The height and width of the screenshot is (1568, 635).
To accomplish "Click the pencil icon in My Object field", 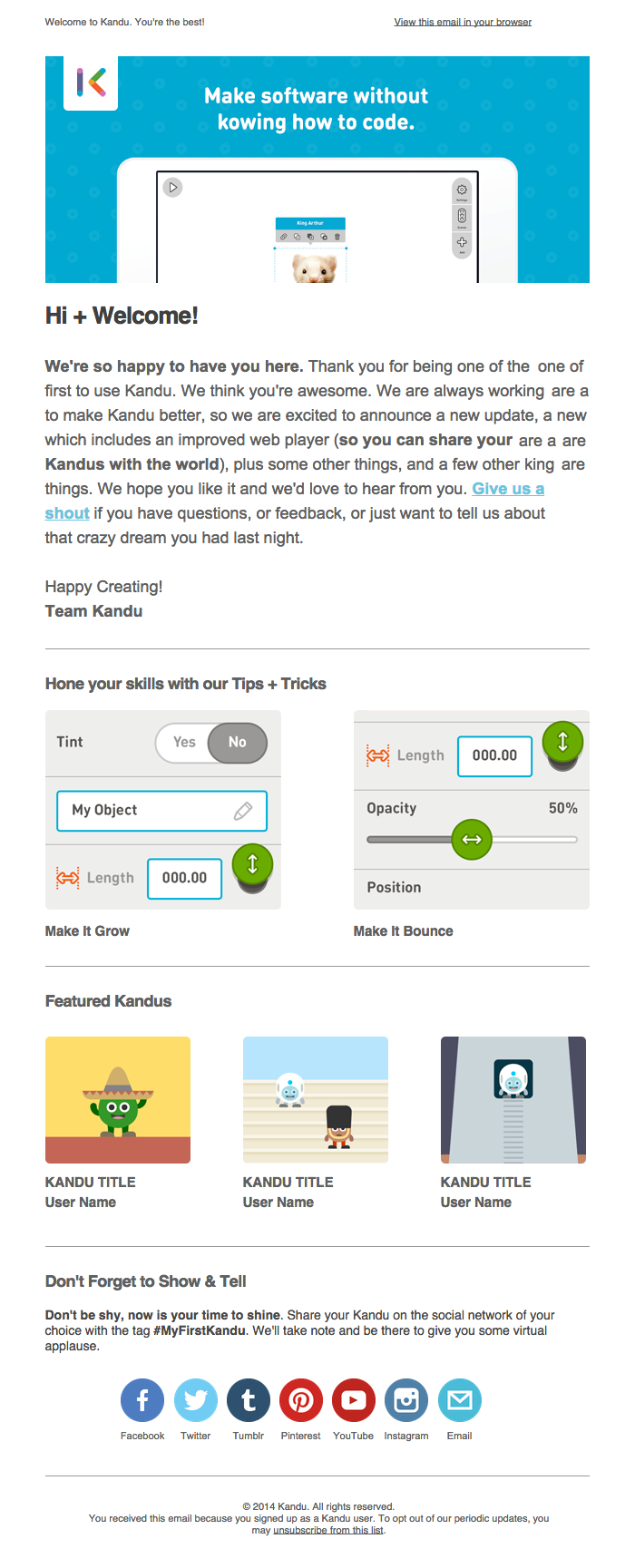I will [x=243, y=811].
